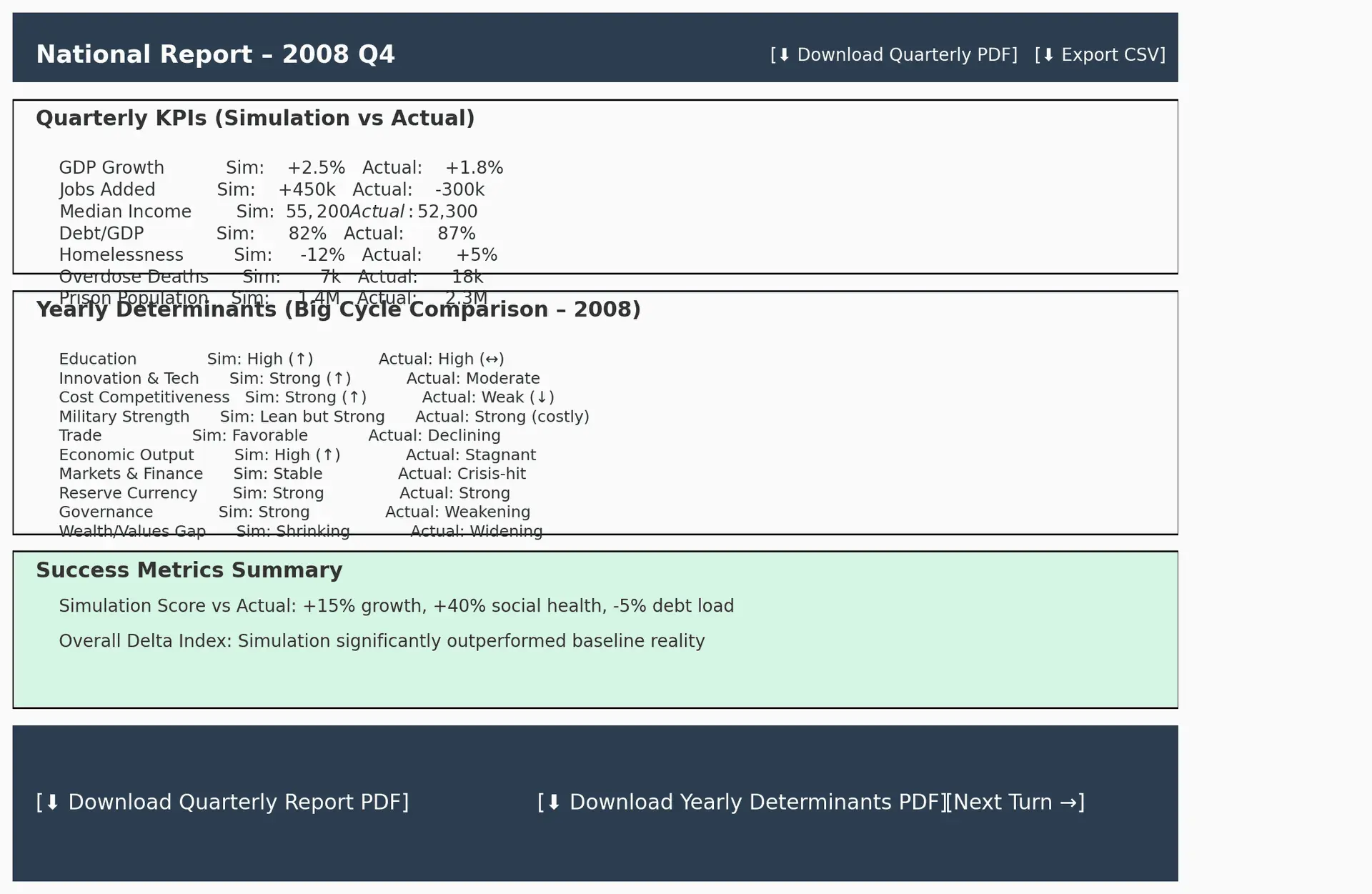Click Download Quarterly PDF in the header
This screenshot has height=894, width=1372.
pyautogui.click(x=894, y=55)
